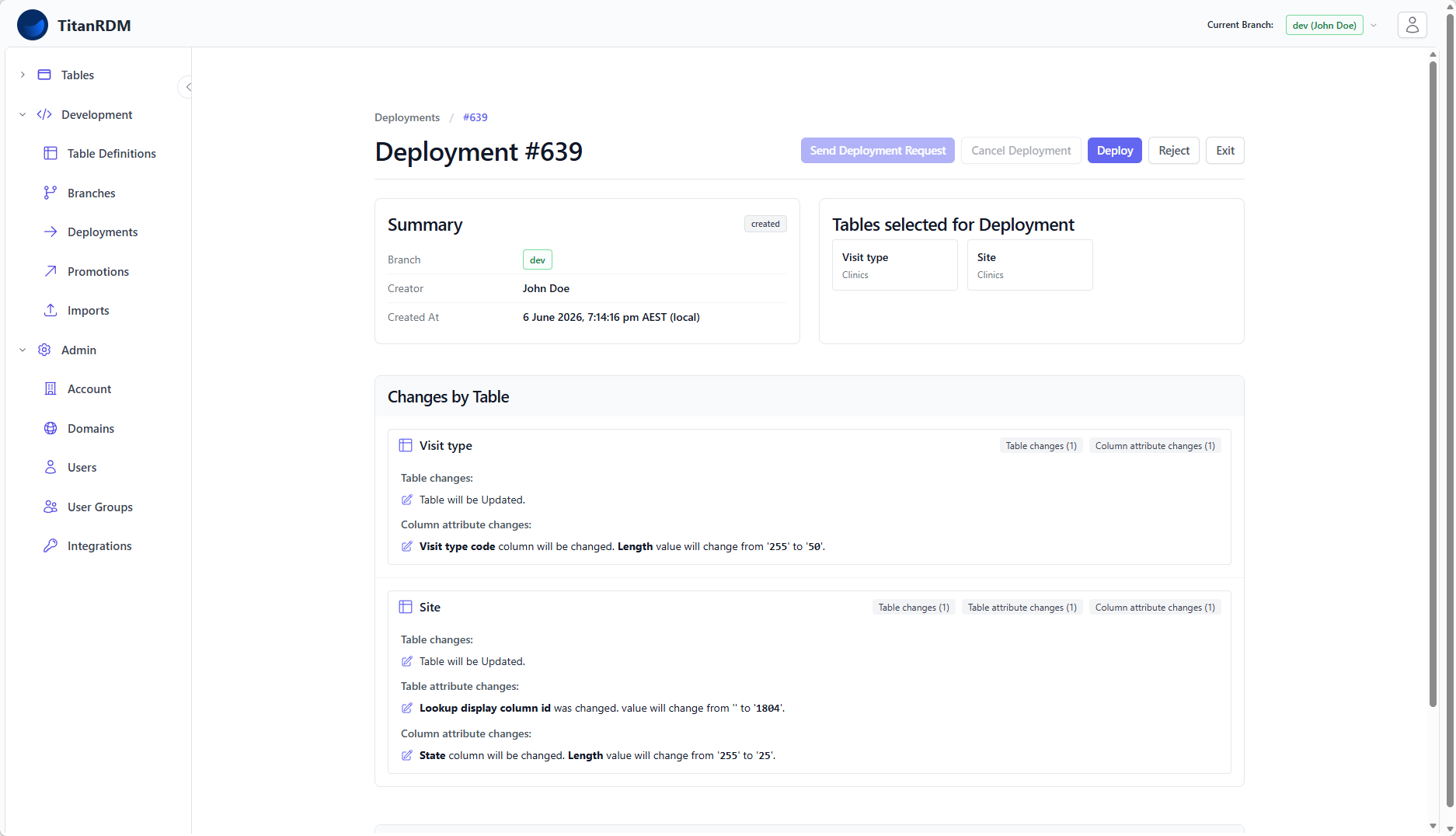
Task: Click the Deployments arrow icon
Action: [51, 232]
